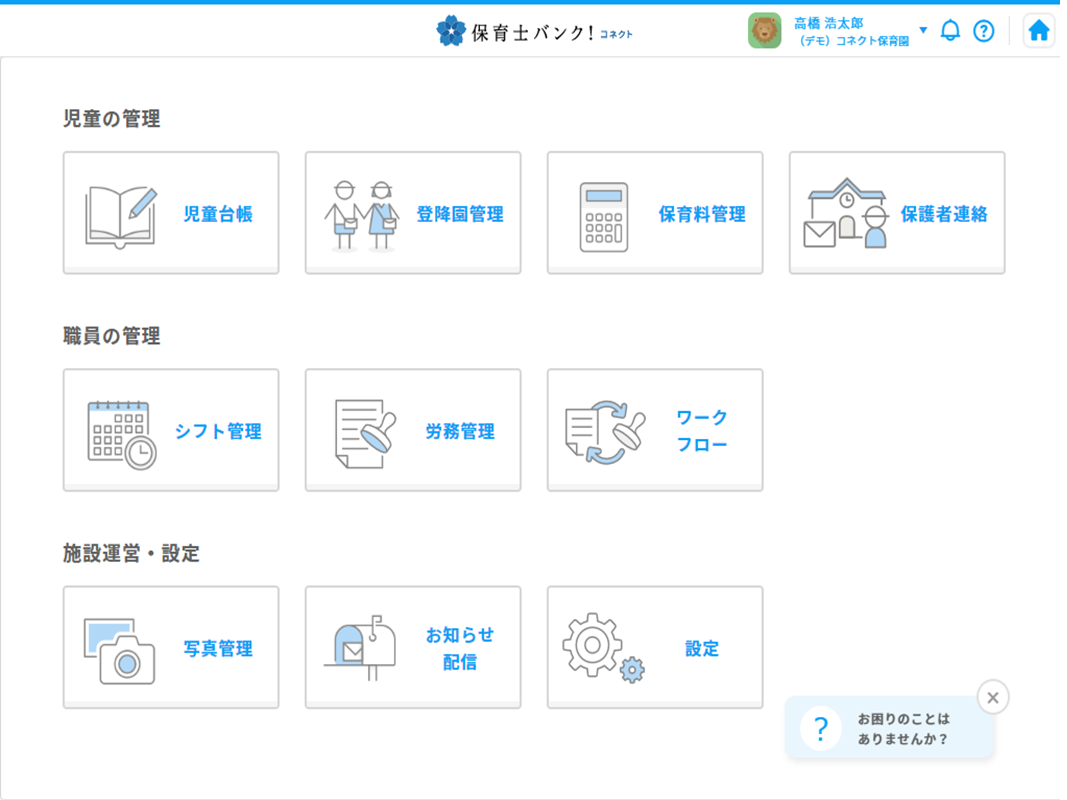
Task: Open the ワークフロー tile
Action: 654,430
